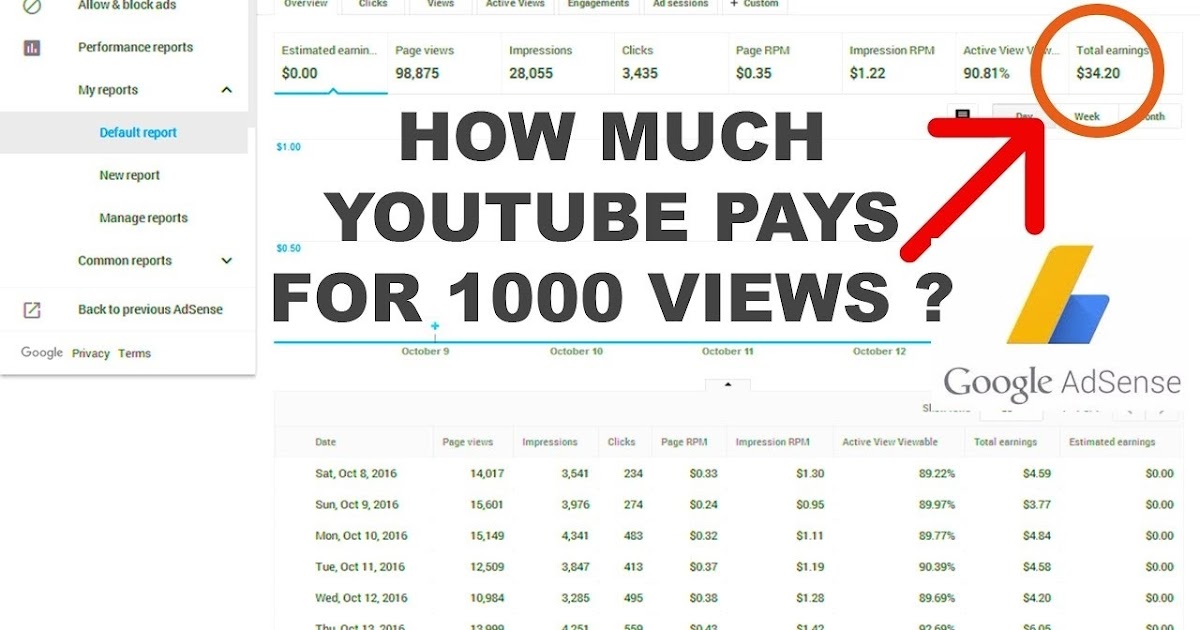The height and width of the screenshot is (630, 1200).
Task: Select the Active View 90.81% metric card
Action: point(1011,62)
